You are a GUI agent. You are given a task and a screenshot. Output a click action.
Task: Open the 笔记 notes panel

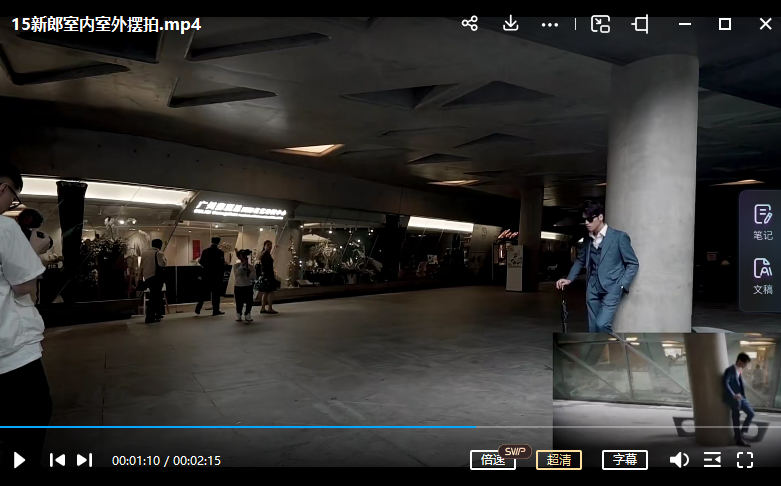pyautogui.click(x=762, y=222)
